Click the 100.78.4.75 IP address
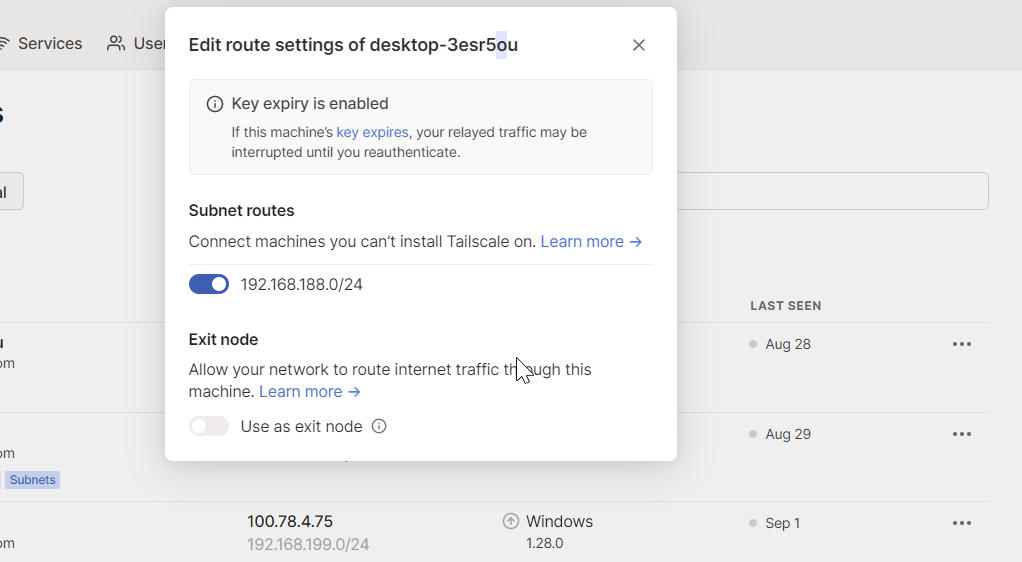This screenshot has height=562, width=1022. pos(290,521)
